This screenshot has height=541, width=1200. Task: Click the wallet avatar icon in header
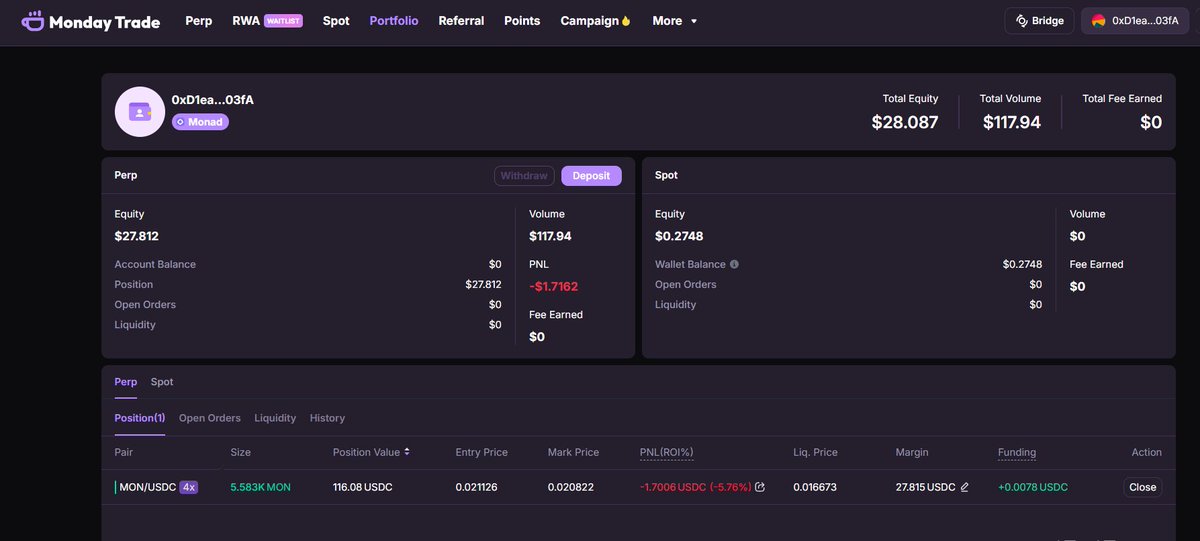point(1098,21)
